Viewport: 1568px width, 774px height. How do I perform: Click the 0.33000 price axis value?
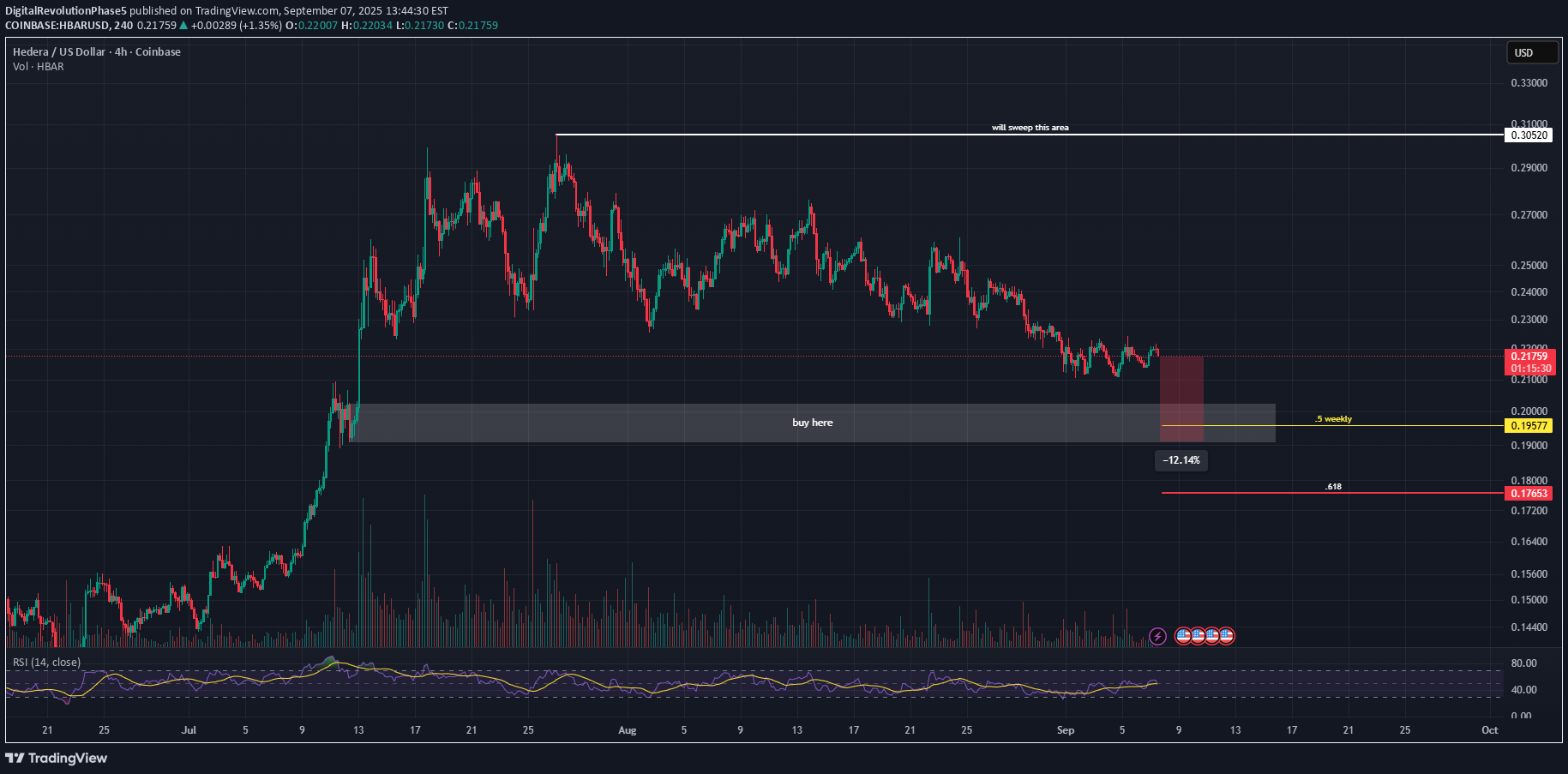pos(1529,83)
